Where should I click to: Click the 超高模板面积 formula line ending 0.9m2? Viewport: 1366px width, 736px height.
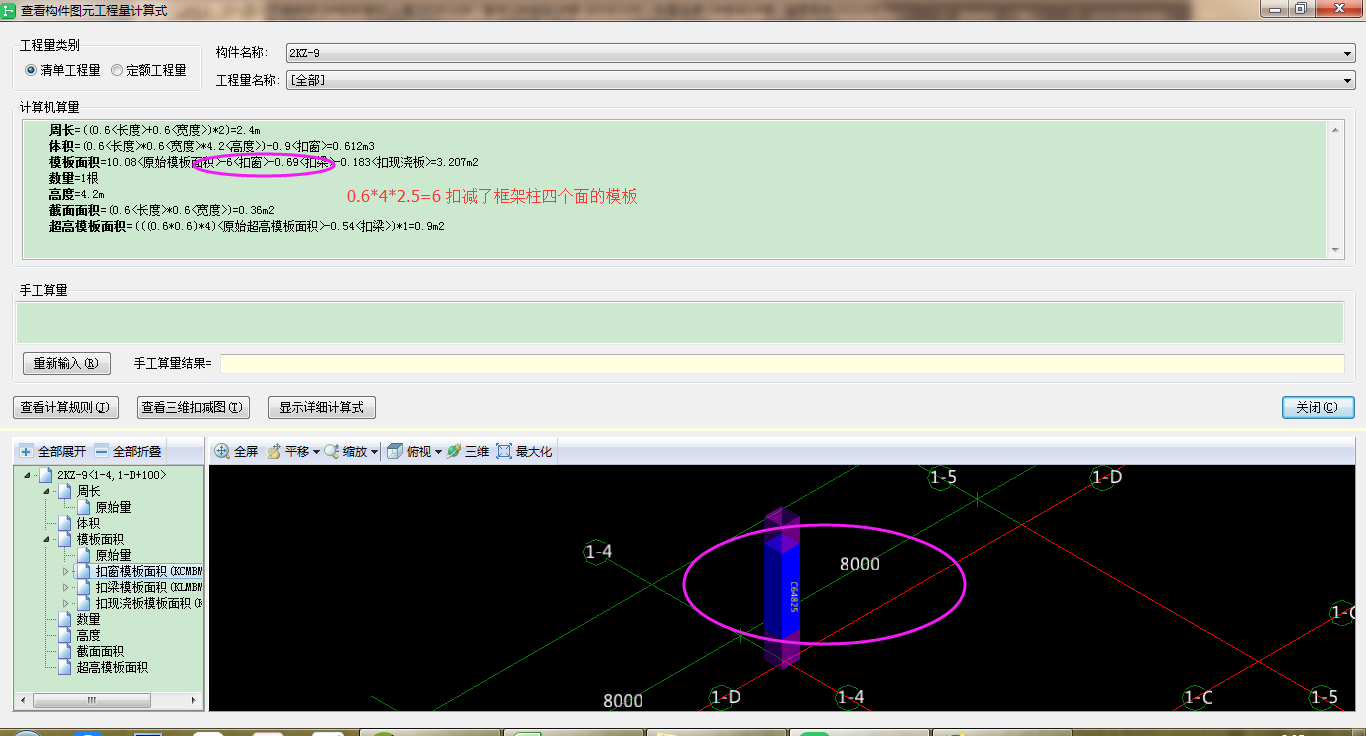[x=246, y=226]
